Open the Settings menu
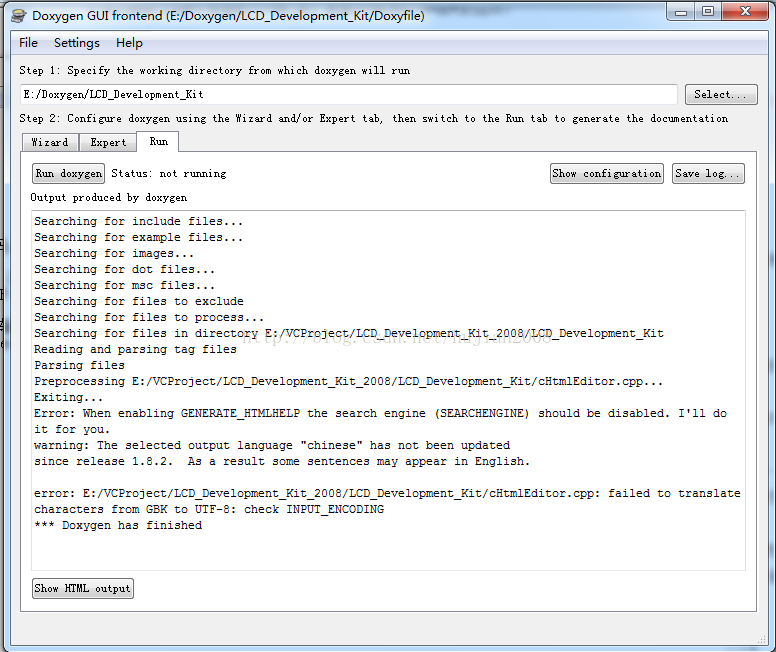The height and width of the screenshot is (652, 776). coord(77,43)
